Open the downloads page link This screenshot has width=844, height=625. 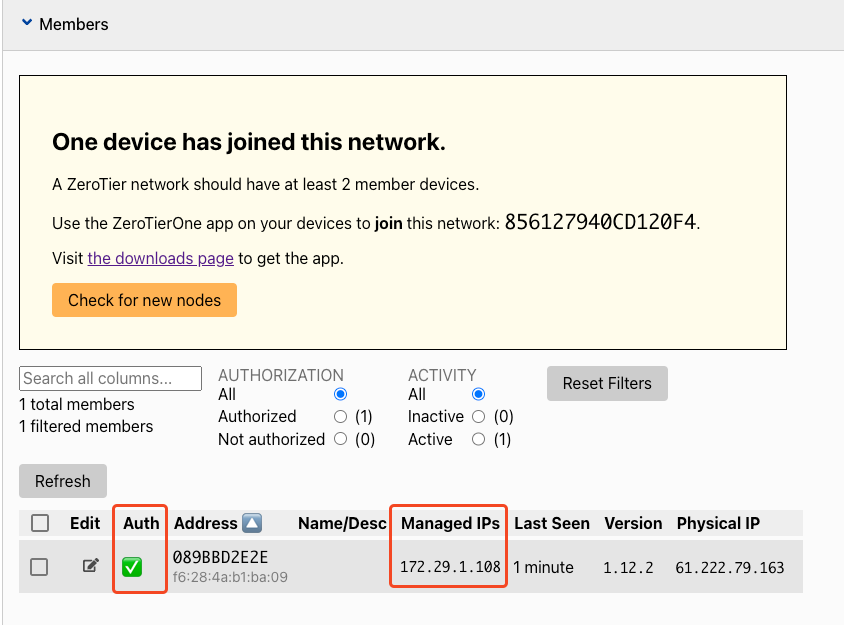[x=160, y=258]
